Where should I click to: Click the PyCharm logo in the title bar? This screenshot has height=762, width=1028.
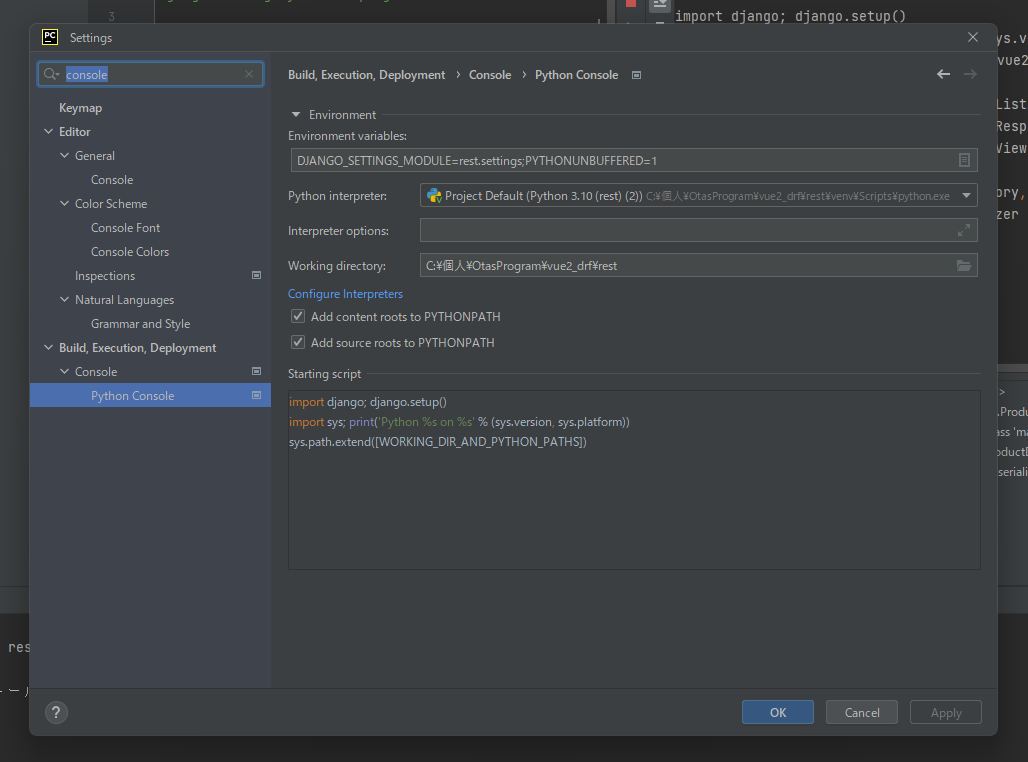[50, 37]
